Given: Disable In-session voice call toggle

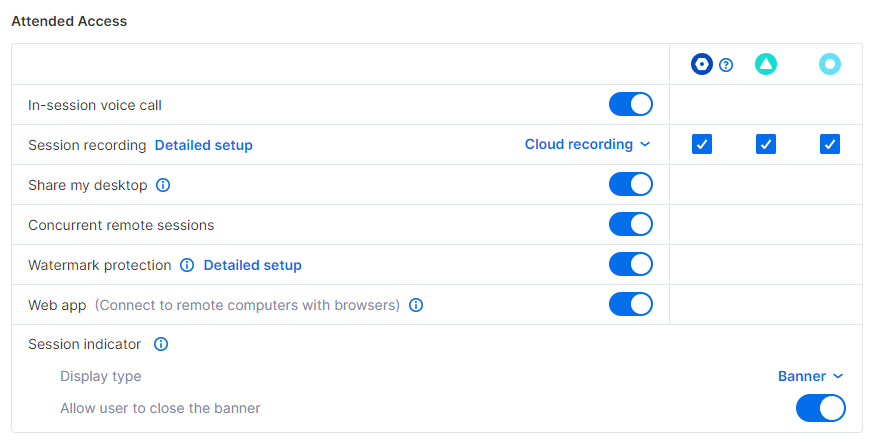Looking at the screenshot, I should (631, 104).
